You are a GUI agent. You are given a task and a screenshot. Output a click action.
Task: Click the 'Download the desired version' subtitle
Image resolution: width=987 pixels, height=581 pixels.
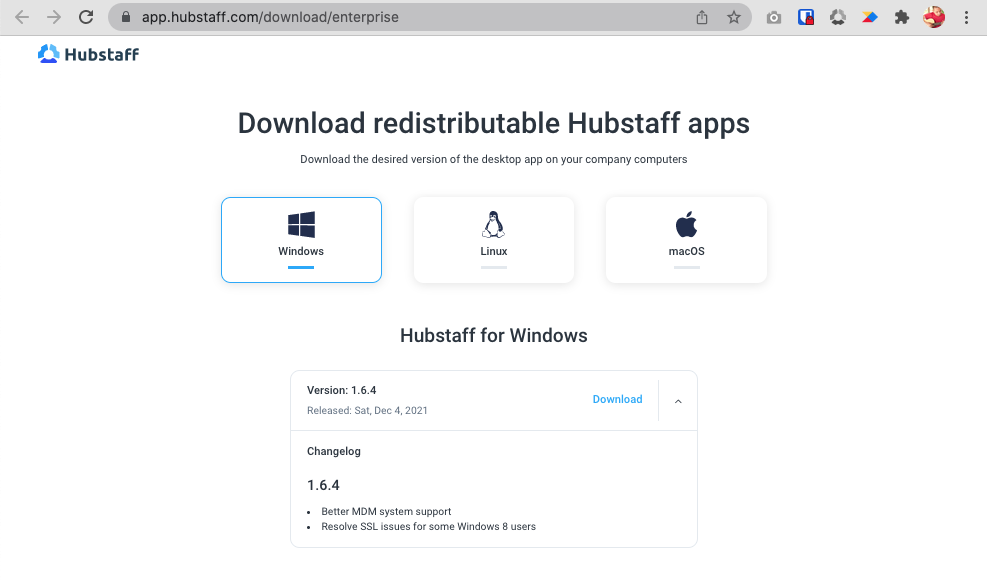[494, 159]
